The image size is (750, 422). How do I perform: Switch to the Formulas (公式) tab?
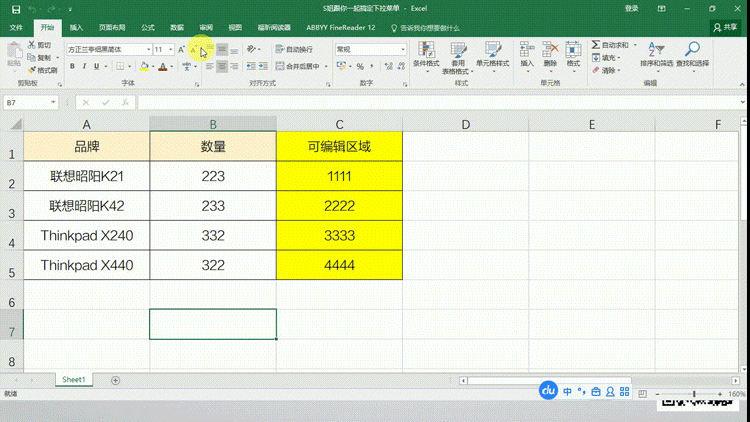148,28
